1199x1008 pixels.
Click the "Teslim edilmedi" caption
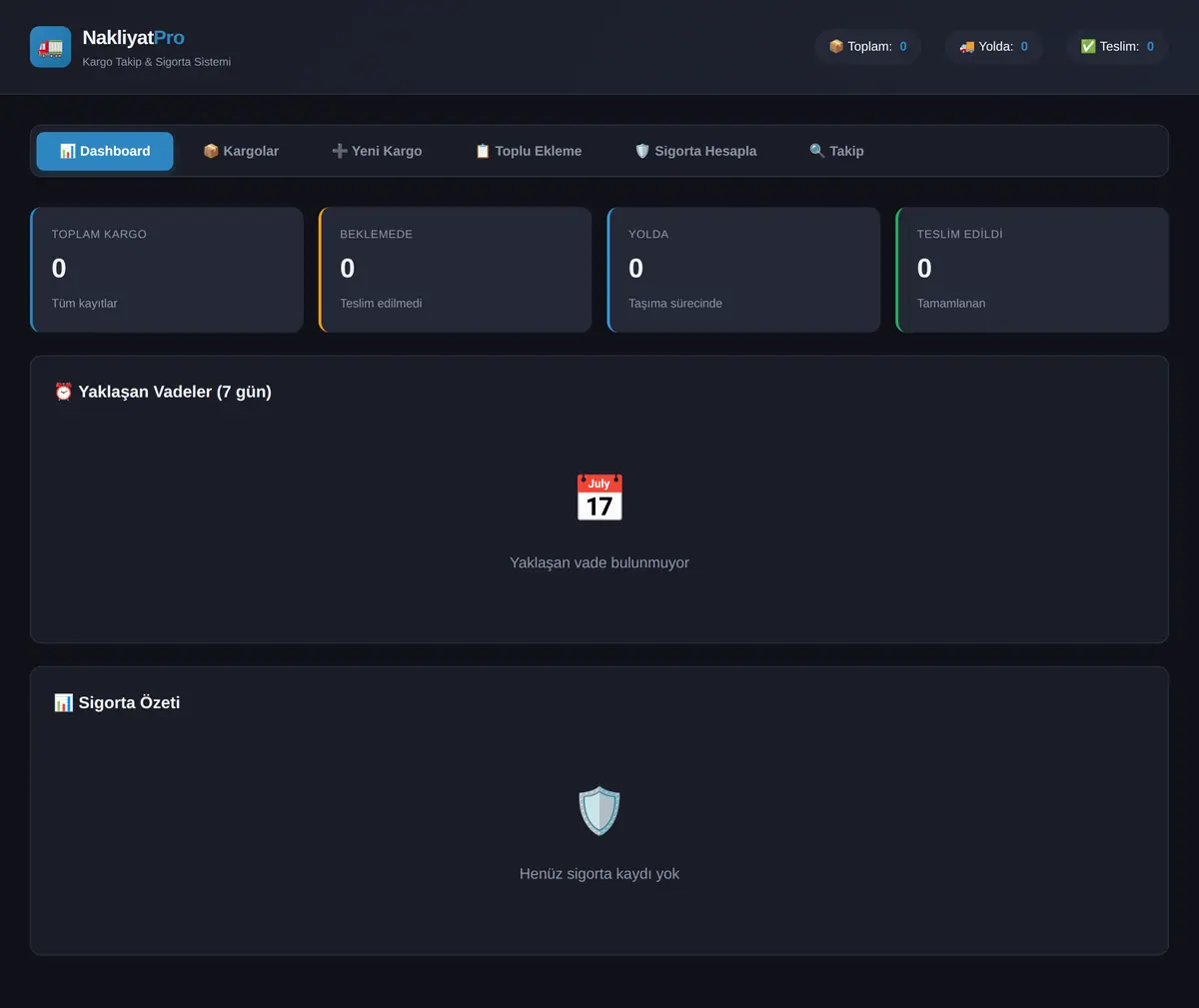pyautogui.click(x=381, y=303)
